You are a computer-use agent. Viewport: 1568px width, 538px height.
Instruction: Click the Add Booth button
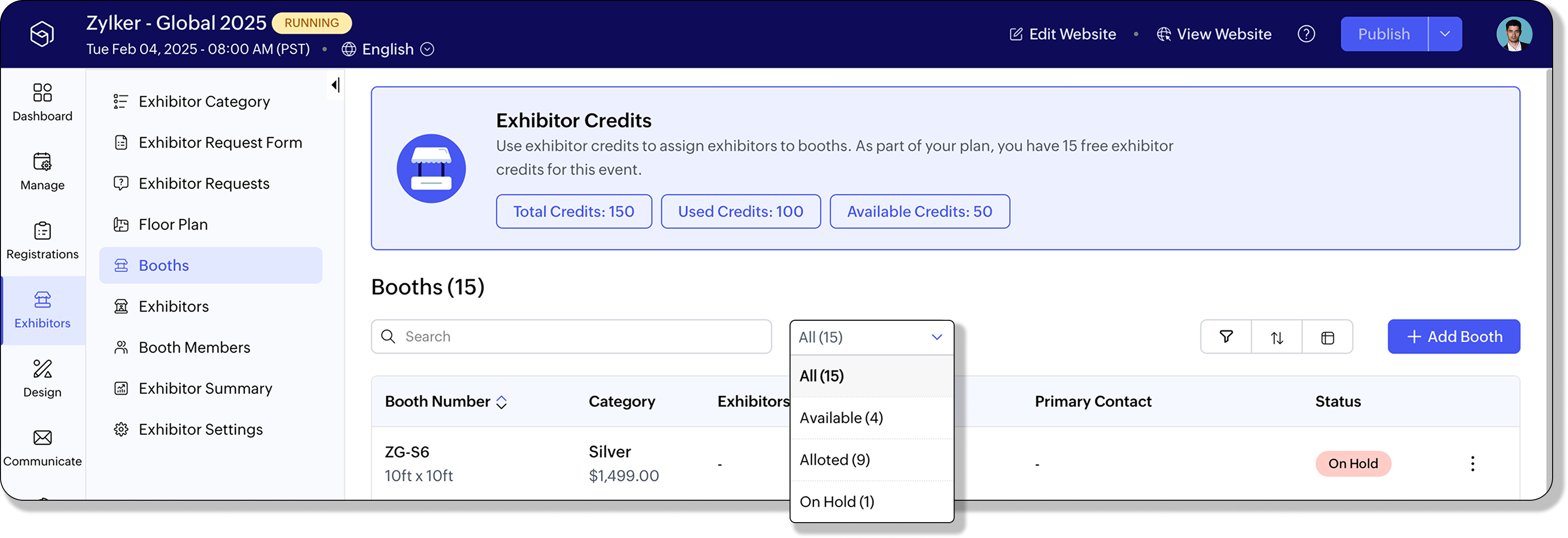pyautogui.click(x=1453, y=337)
